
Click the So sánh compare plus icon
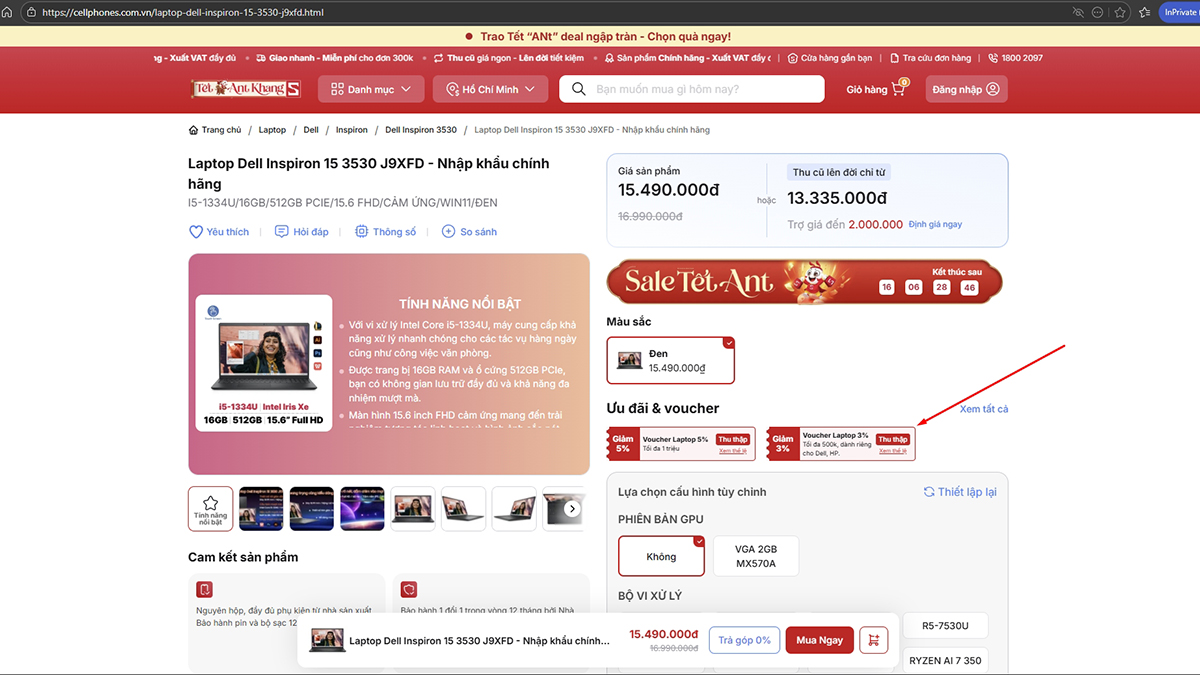coord(448,232)
